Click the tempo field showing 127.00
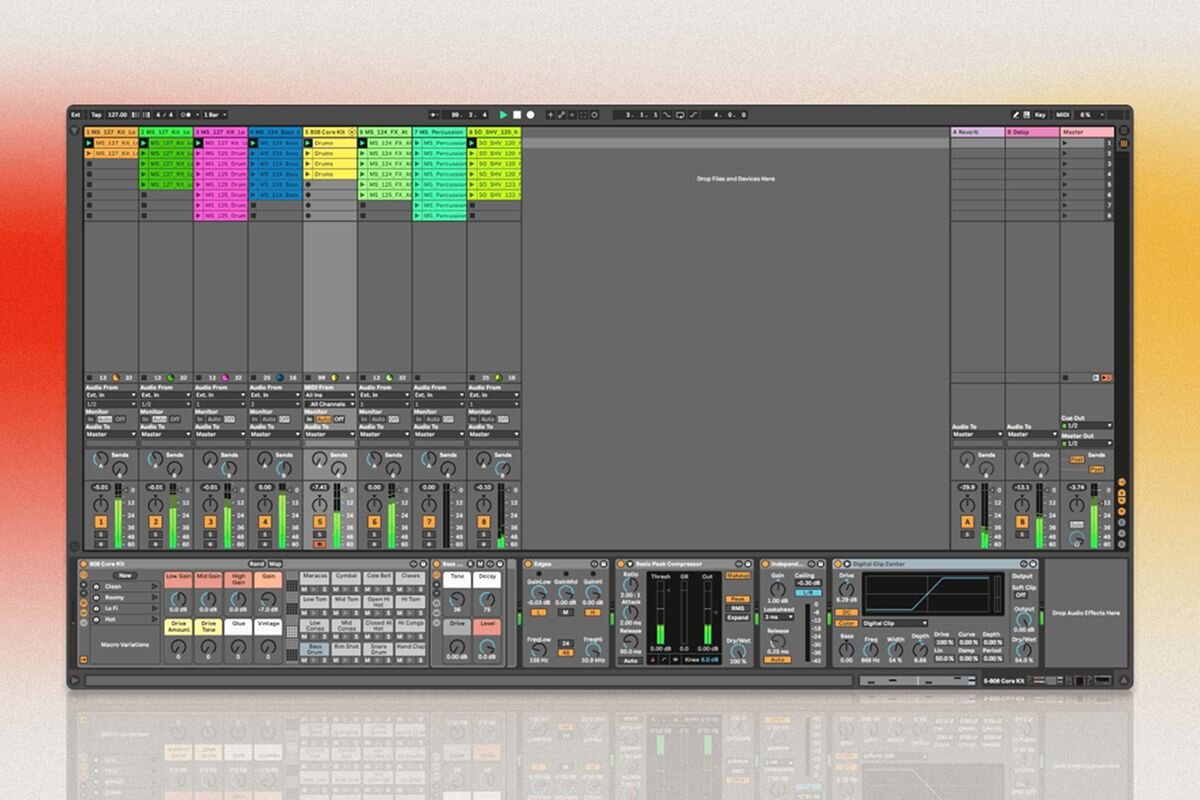 [118, 115]
